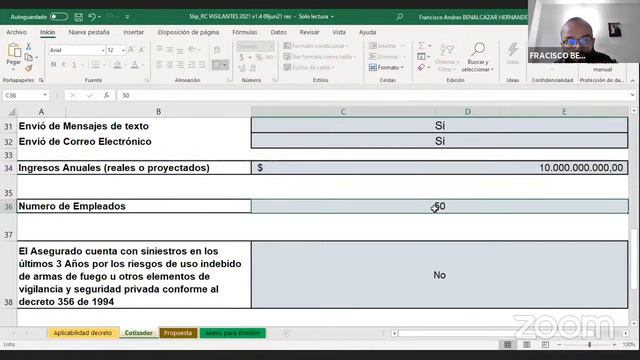The width and height of the screenshot is (640, 360).
Task: Open the Insertar ribbon tab
Action: click(133, 32)
